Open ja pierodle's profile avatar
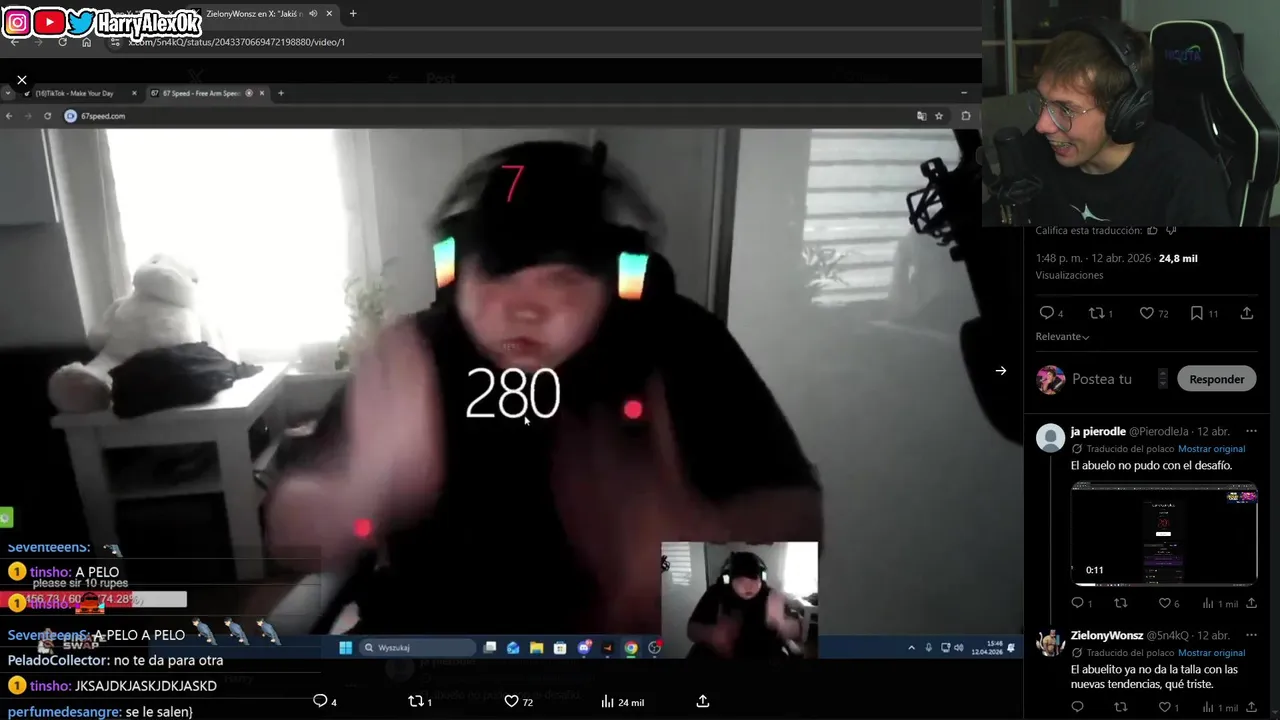 (x=1050, y=438)
